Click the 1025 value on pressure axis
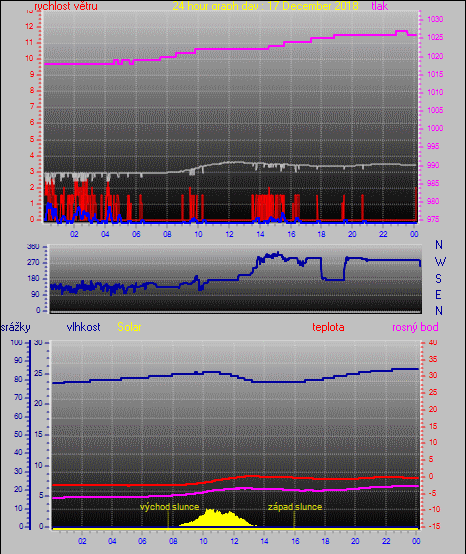The width and height of the screenshot is (466, 554). tap(435, 37)
